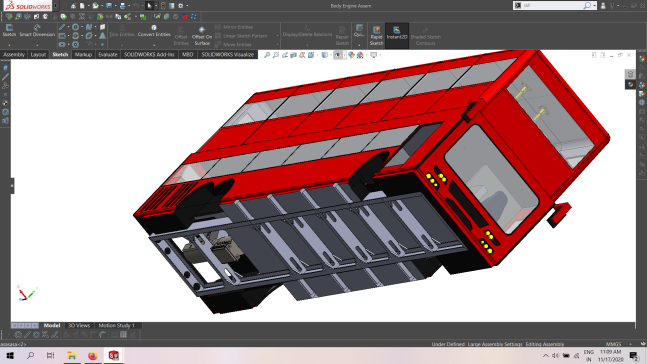Open the Display Style cube icon
The image size is (647, 364).
325,55
